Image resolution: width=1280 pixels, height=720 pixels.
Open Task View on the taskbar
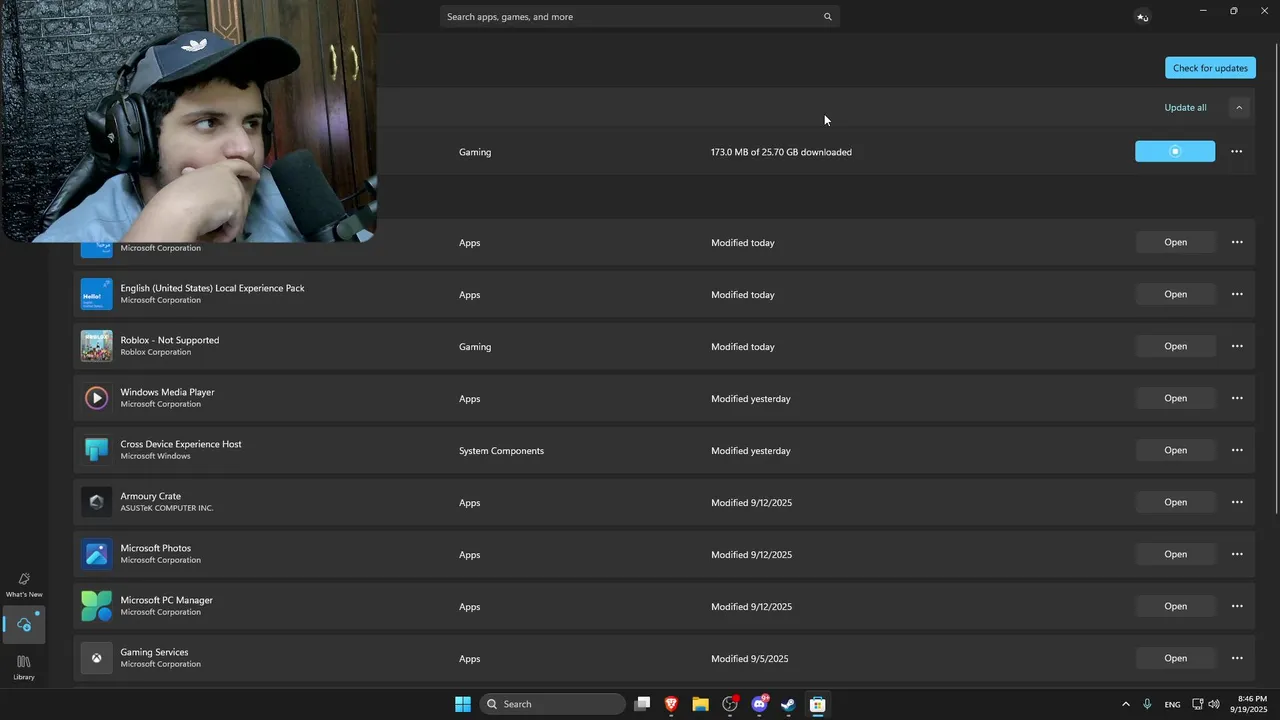642,704
